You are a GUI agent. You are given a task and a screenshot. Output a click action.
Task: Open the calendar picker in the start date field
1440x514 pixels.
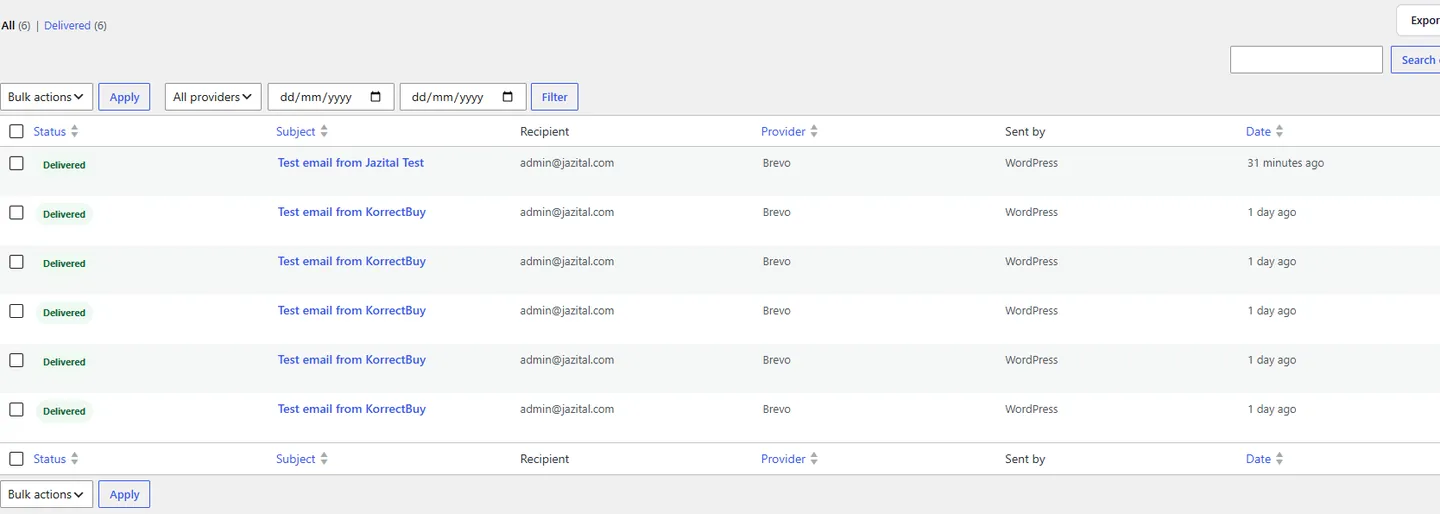[376, 97]
